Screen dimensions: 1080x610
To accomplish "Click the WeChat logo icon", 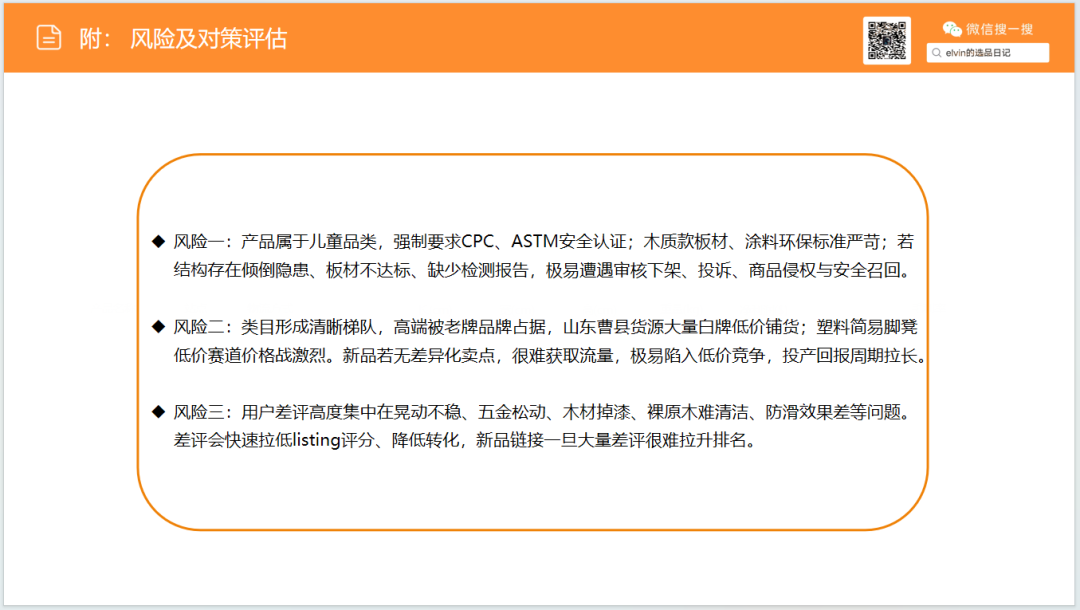I will point(952,29).
